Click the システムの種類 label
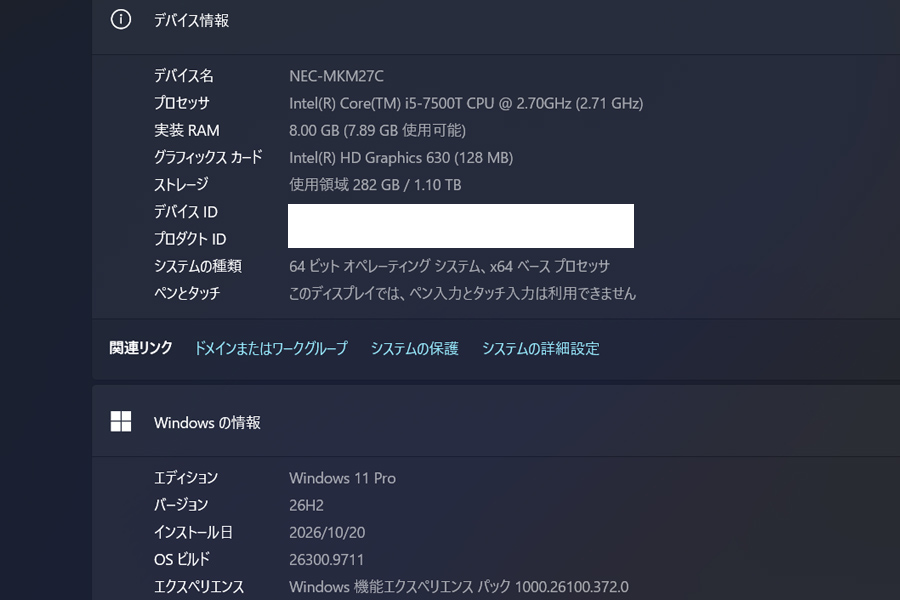The width and height of the screenshot is (900, 600). tap(197, 266)
